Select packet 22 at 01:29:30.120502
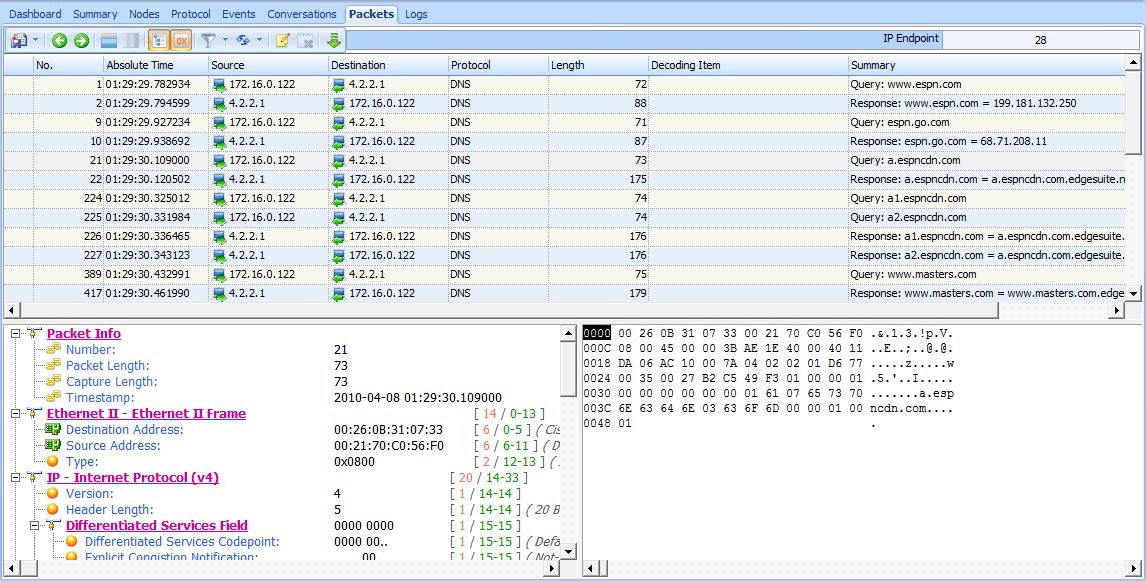Viewport: 1146px width, 581px height. 564,179
